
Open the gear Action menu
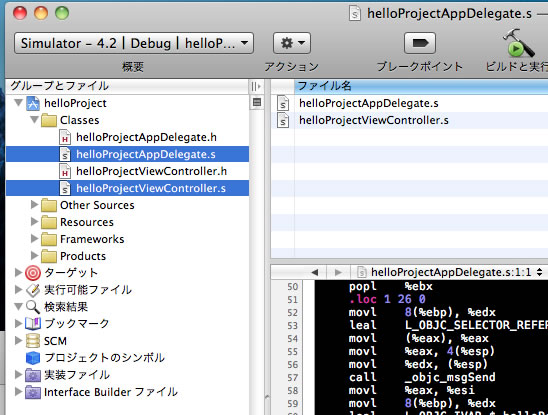[x=292, y=43]
